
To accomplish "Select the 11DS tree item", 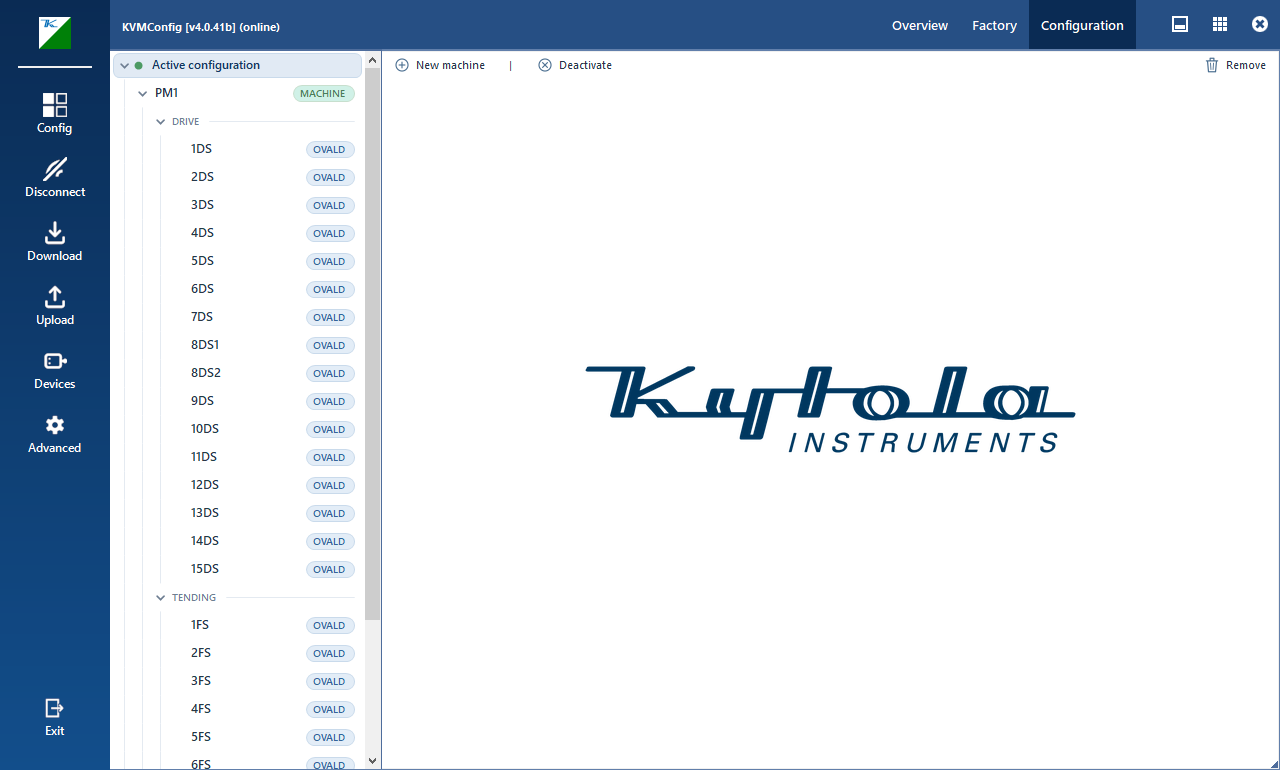I will click(x=204, y=457).
